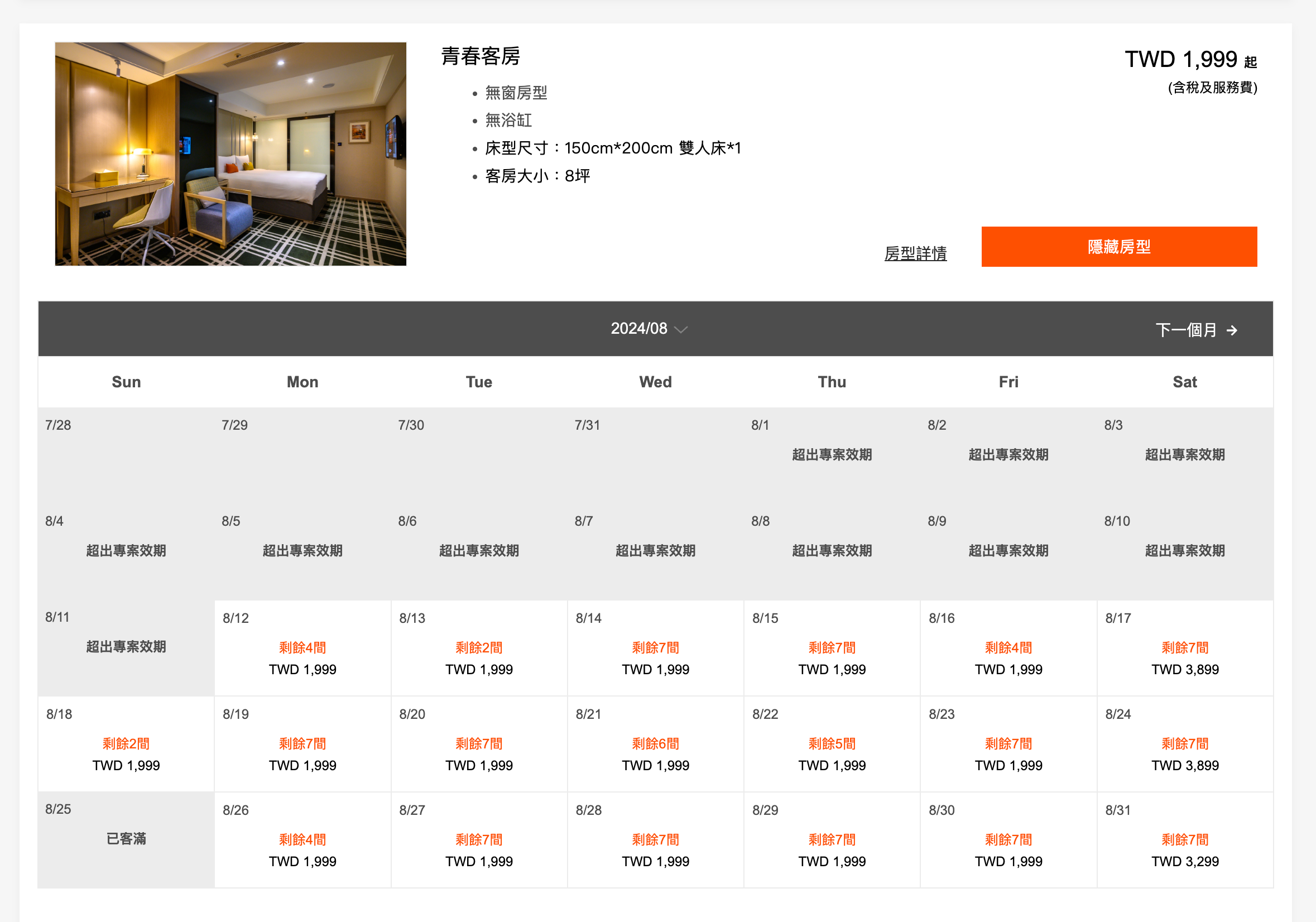Viewport: 1316px width, 922px height.
Task: Pick the 8/26 Monday date cell
Action: (x=302, y=840)
